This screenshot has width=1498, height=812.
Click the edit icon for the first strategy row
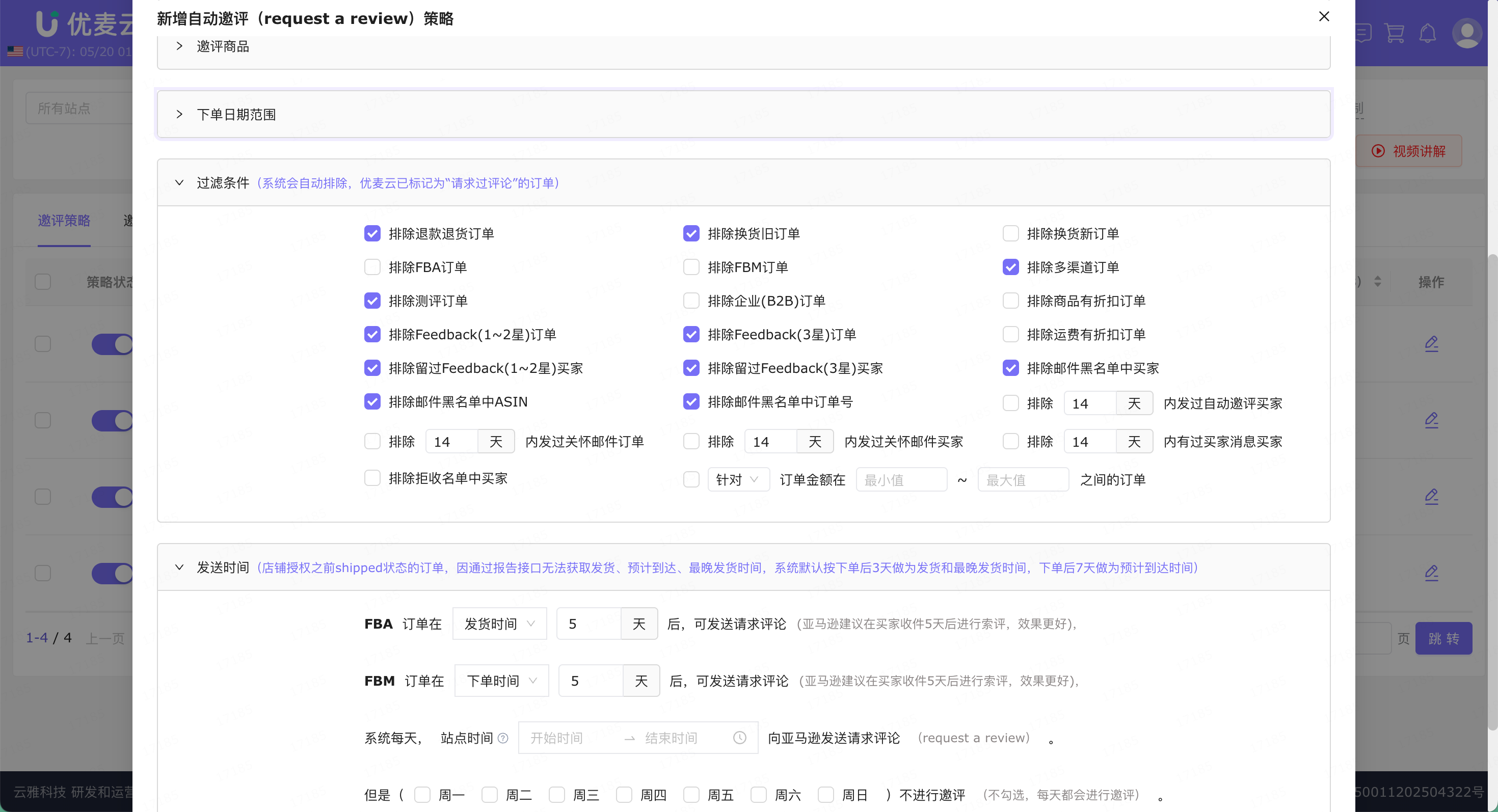tap(1431, 343)
